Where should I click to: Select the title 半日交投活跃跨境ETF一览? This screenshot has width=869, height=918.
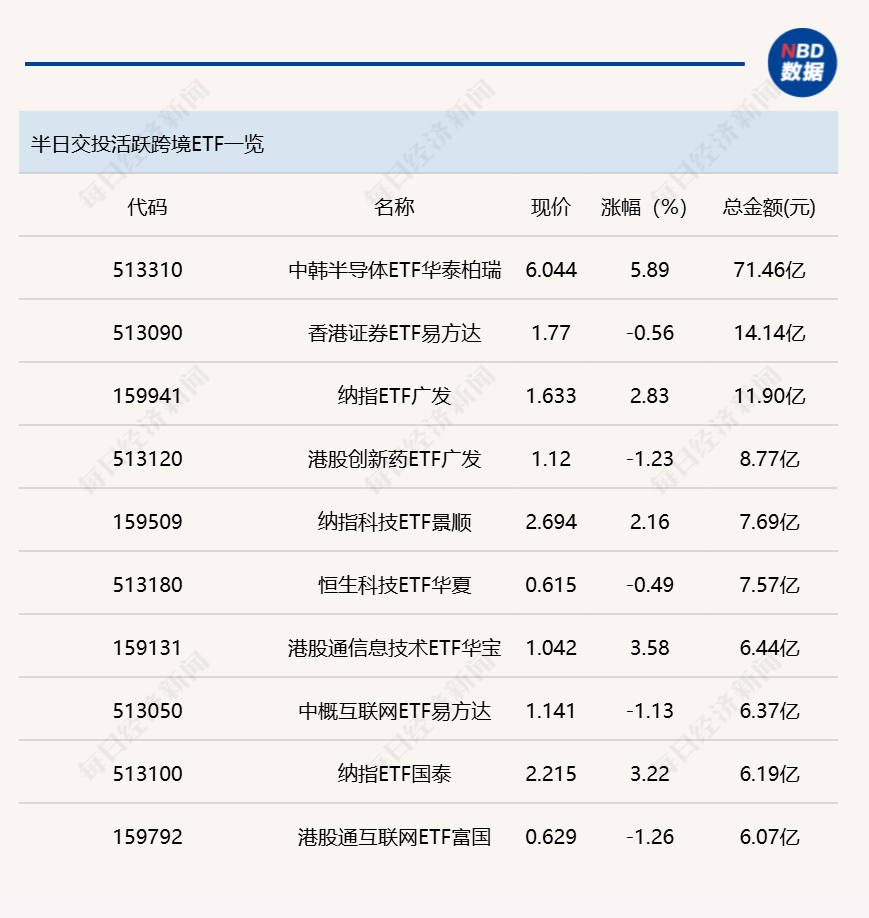point(148,144)
